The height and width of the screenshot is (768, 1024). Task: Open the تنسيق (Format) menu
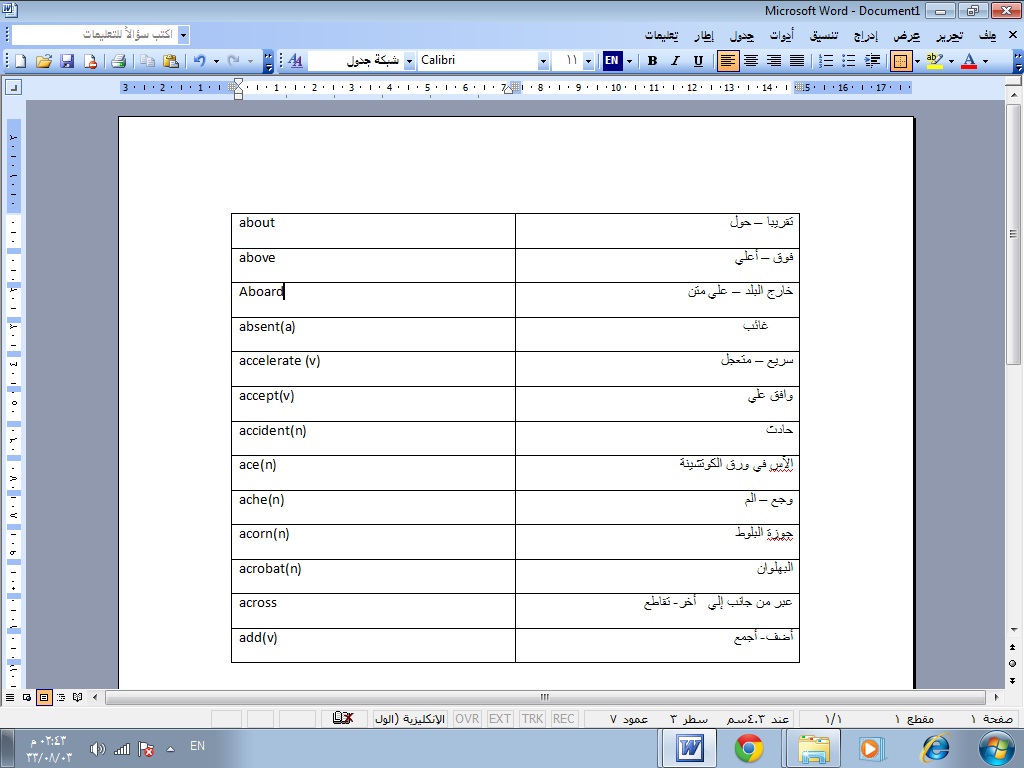click(x=824, y=35)
